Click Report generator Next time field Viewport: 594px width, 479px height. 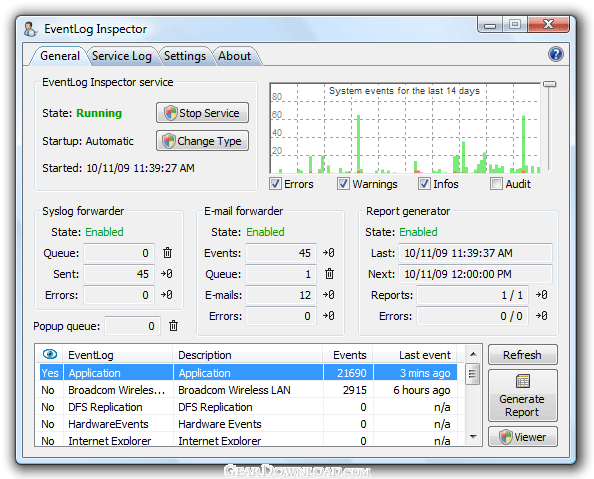click(475, 274)
